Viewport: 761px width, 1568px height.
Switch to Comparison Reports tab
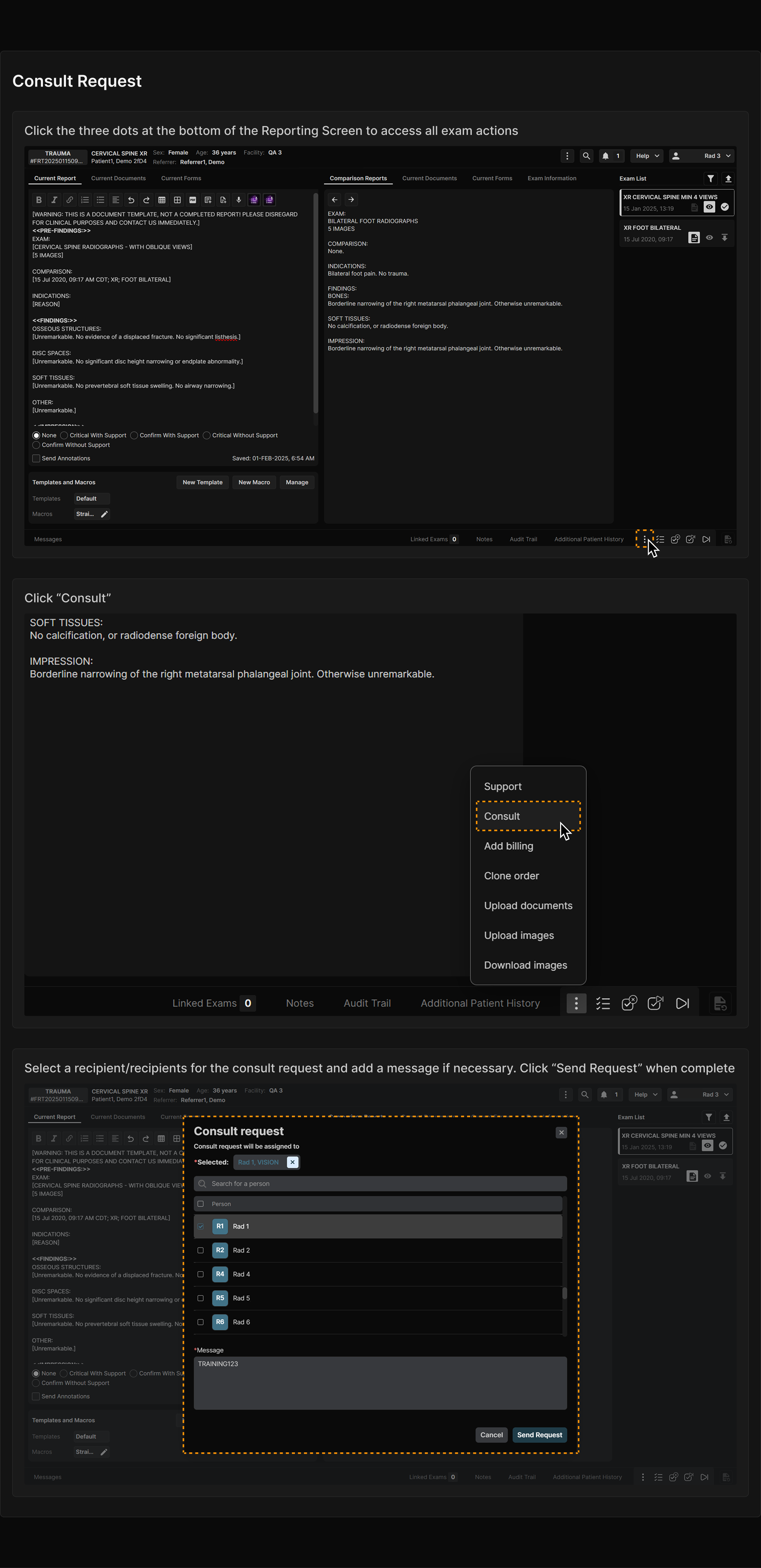point(358,179)
